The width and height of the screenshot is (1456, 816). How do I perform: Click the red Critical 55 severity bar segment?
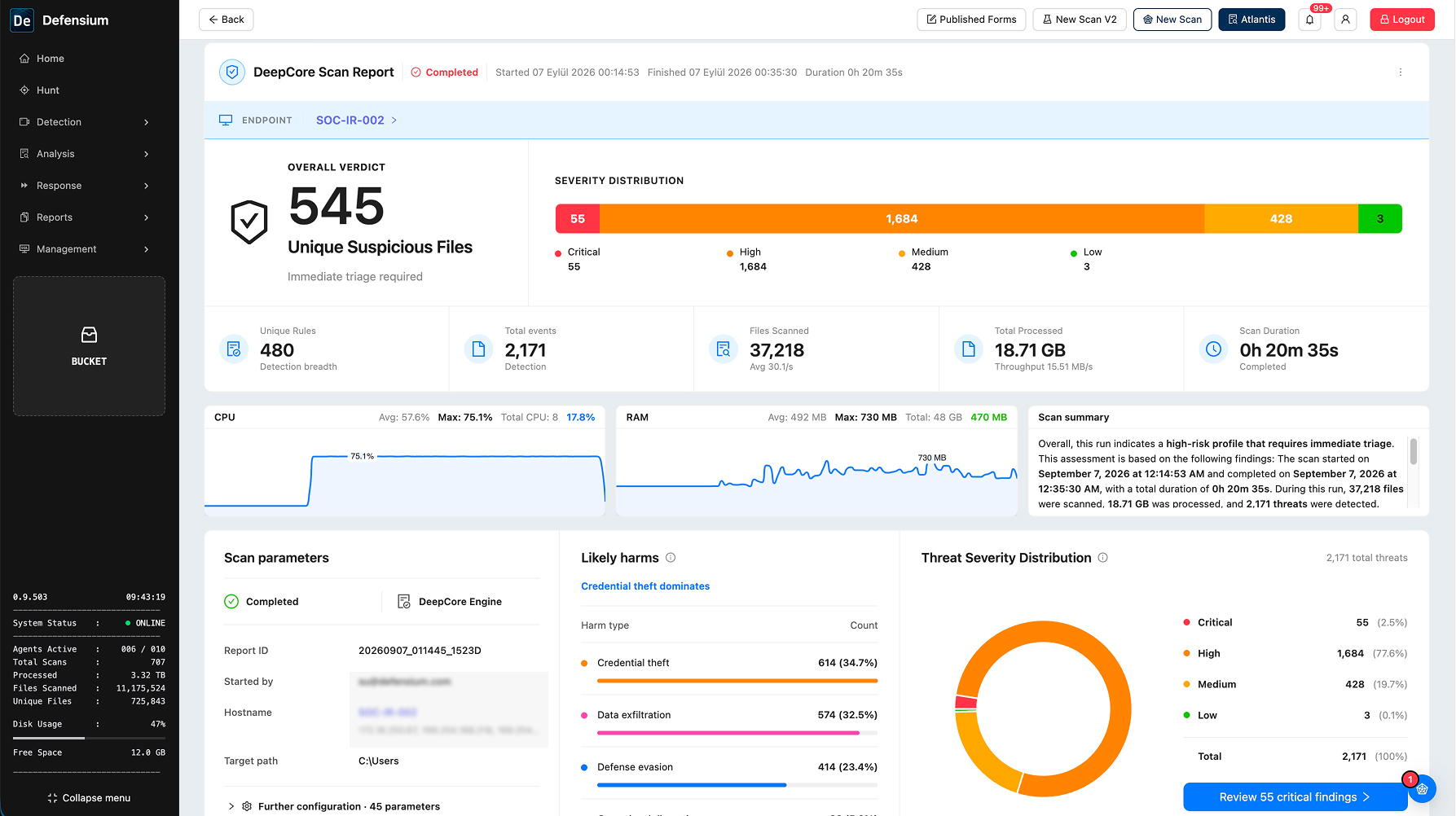[x=578, y=219]
